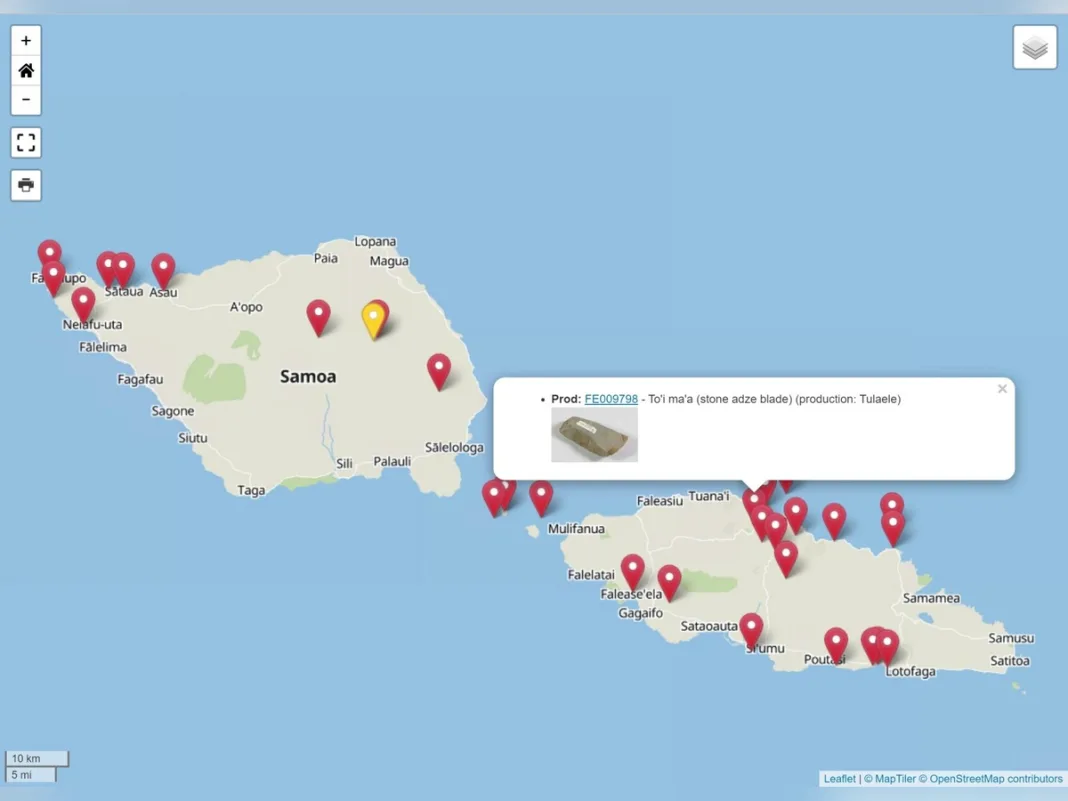This screenshot has height=801, width=1068.
Task: View the stone adze blade thumbnail
Action: (x=594, y=435)
